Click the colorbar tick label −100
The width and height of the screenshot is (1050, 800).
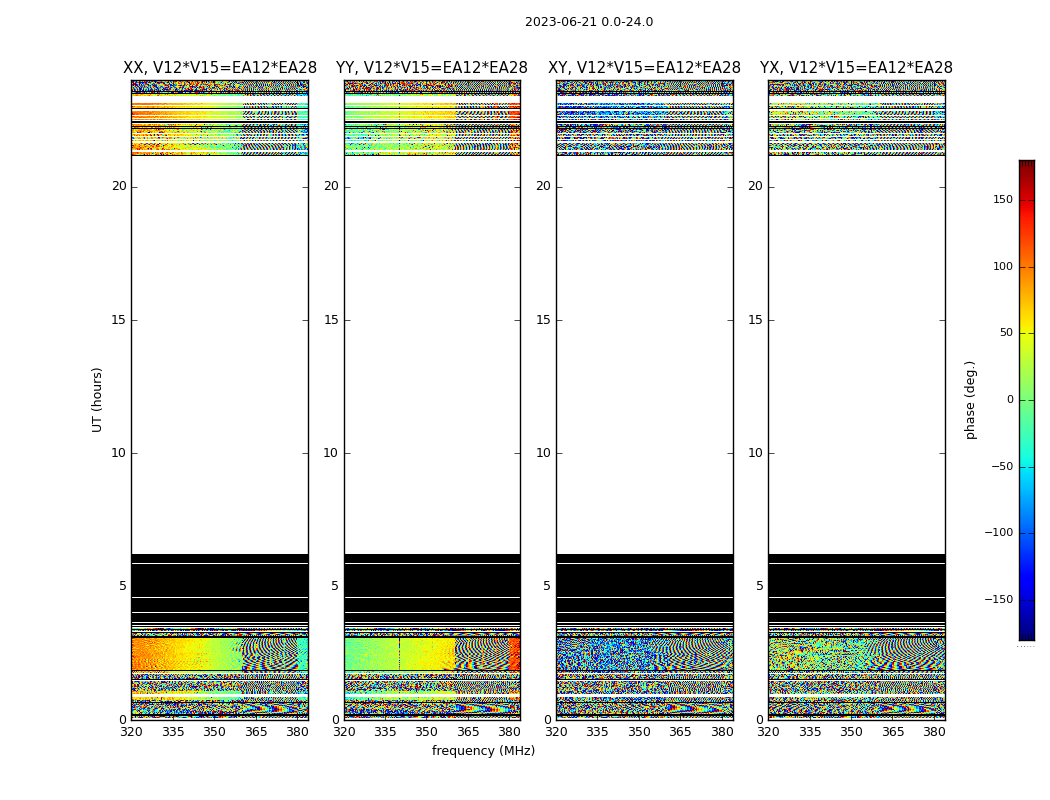[998, 532]
